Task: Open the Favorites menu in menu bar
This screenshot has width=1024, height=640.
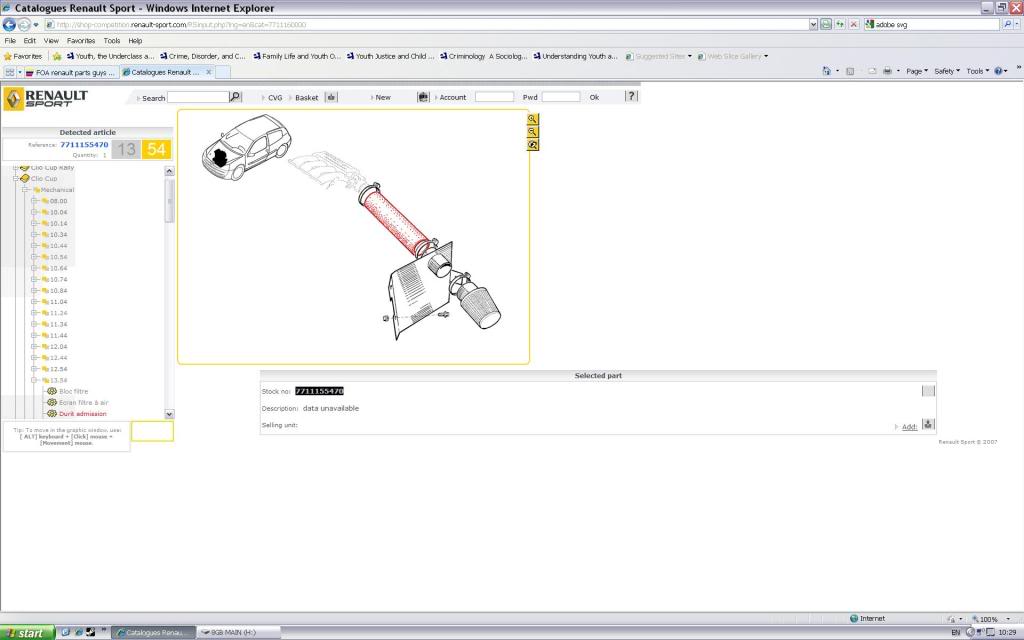Action: [81, 40]
